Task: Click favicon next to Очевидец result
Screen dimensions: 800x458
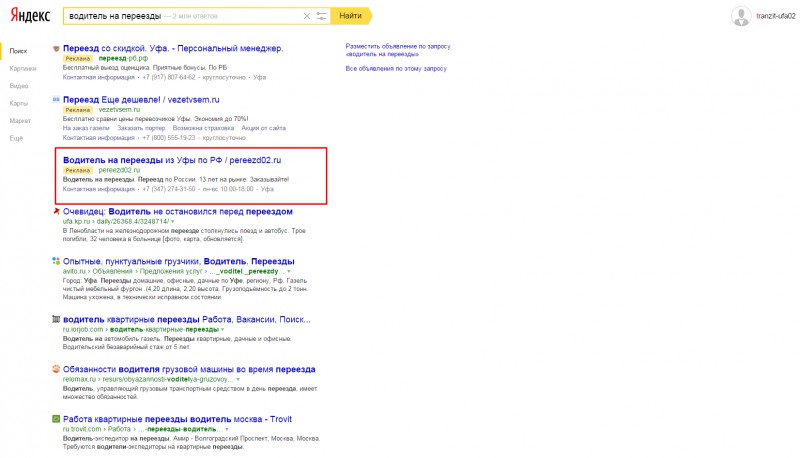Action: [56, 211]
